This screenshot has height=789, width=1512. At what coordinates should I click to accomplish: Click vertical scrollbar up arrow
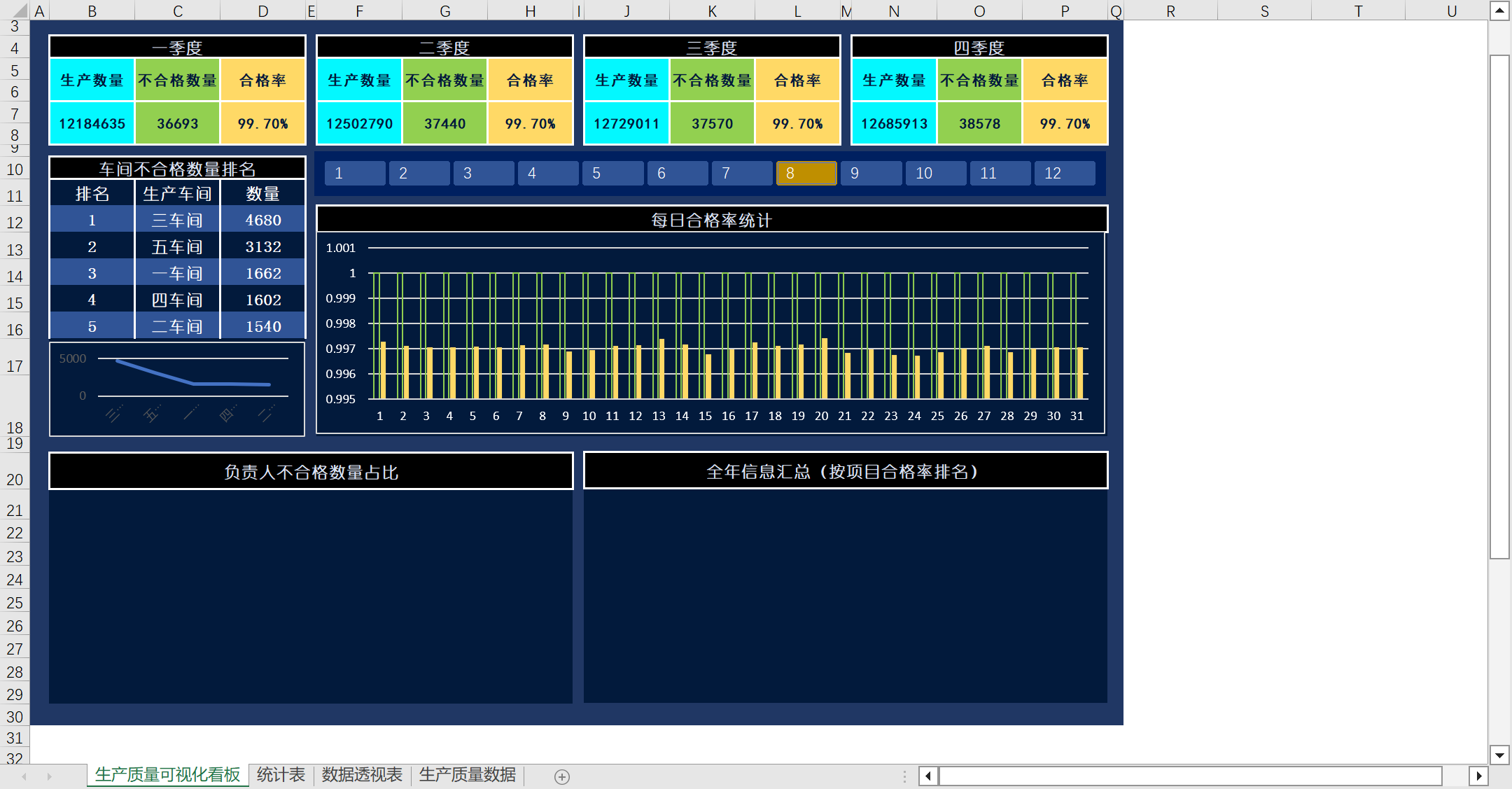[1499, 11]
